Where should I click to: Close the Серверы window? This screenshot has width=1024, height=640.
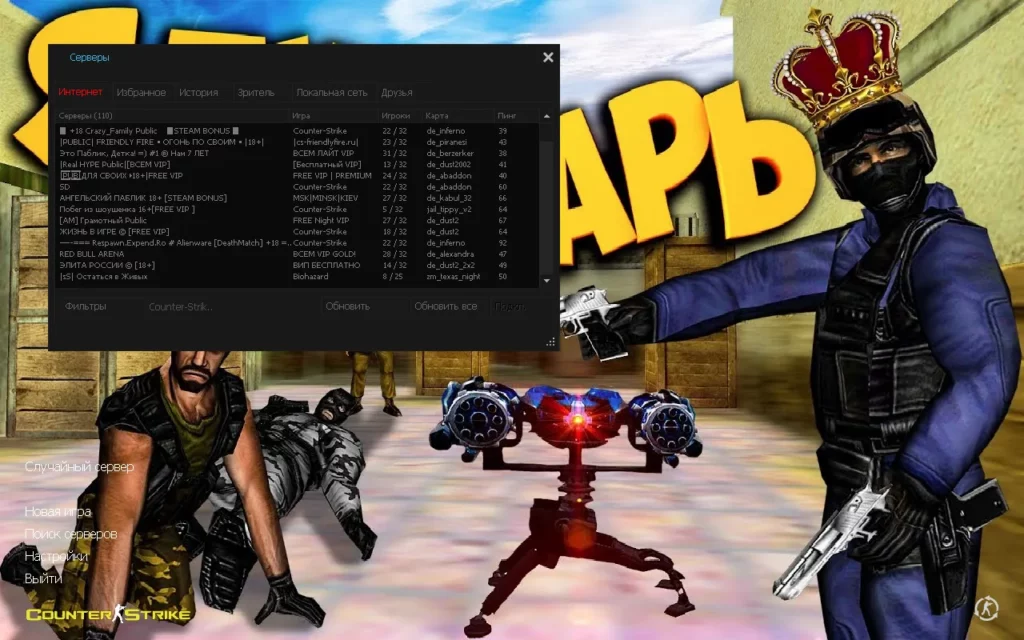548,57
